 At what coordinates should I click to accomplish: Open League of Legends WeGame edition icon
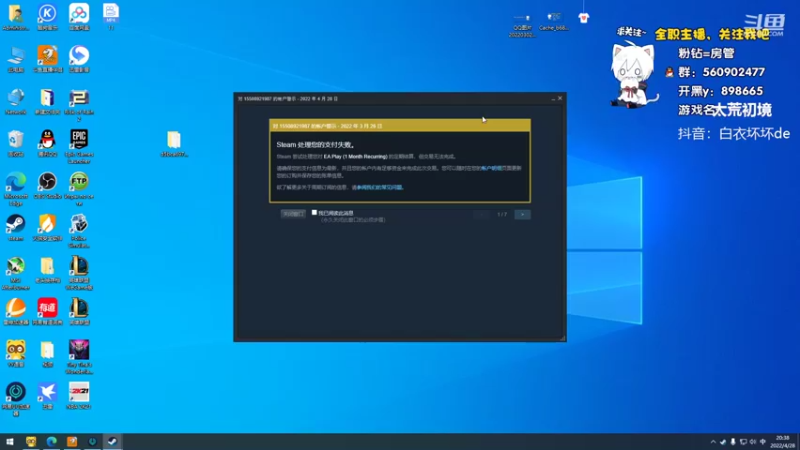79,273
